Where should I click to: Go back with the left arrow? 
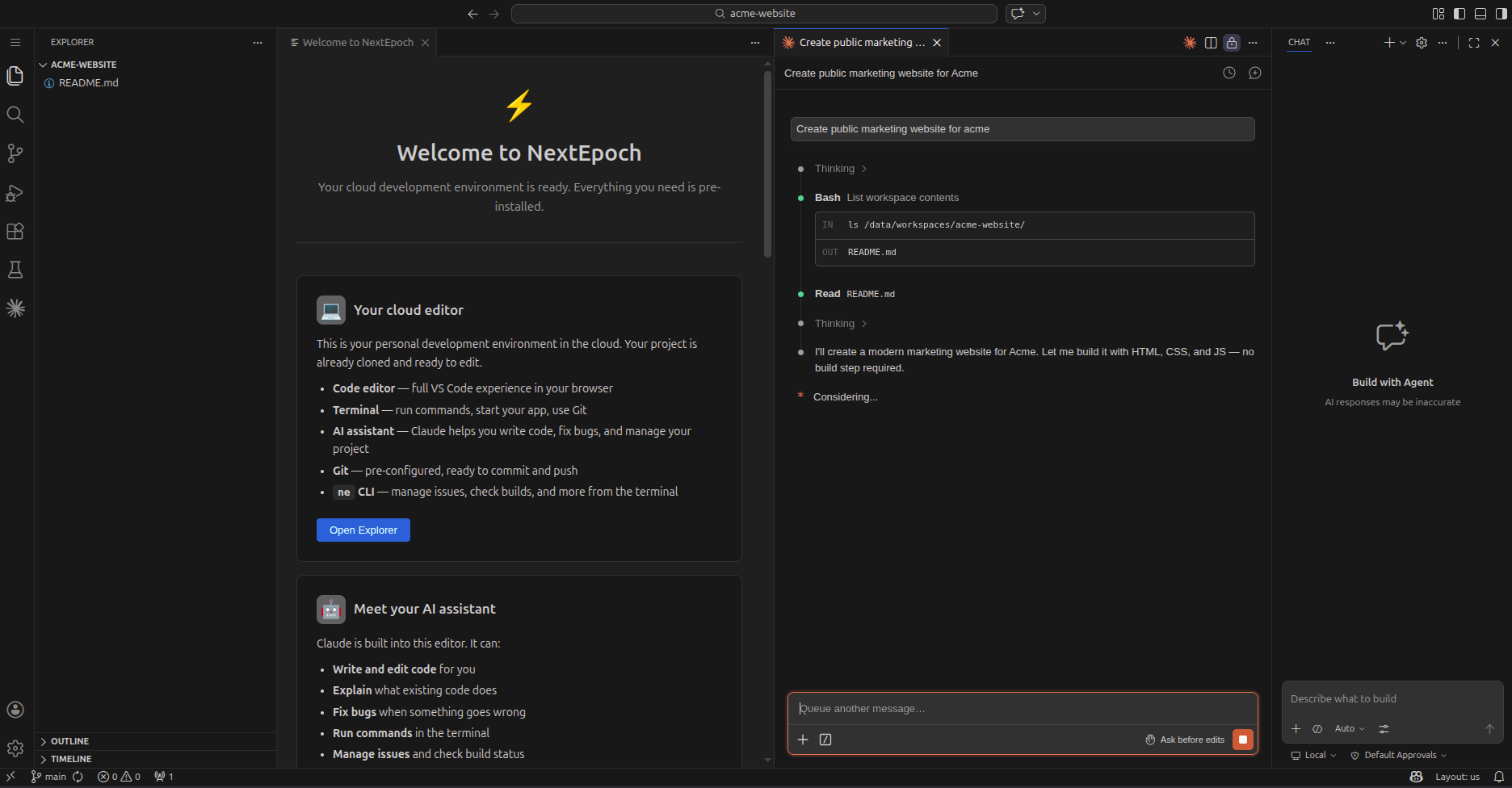472,14
